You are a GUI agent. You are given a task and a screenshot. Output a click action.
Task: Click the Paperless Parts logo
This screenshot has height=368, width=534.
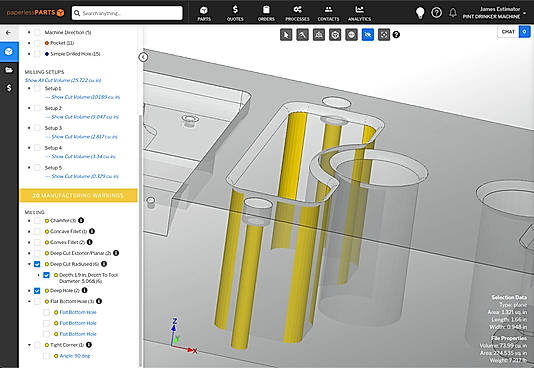coord(35,13)
